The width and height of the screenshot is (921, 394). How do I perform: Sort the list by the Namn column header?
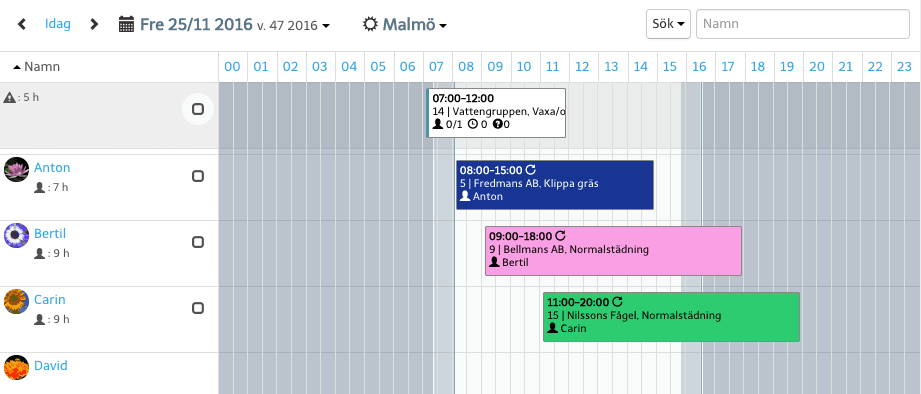click(36, 67)
